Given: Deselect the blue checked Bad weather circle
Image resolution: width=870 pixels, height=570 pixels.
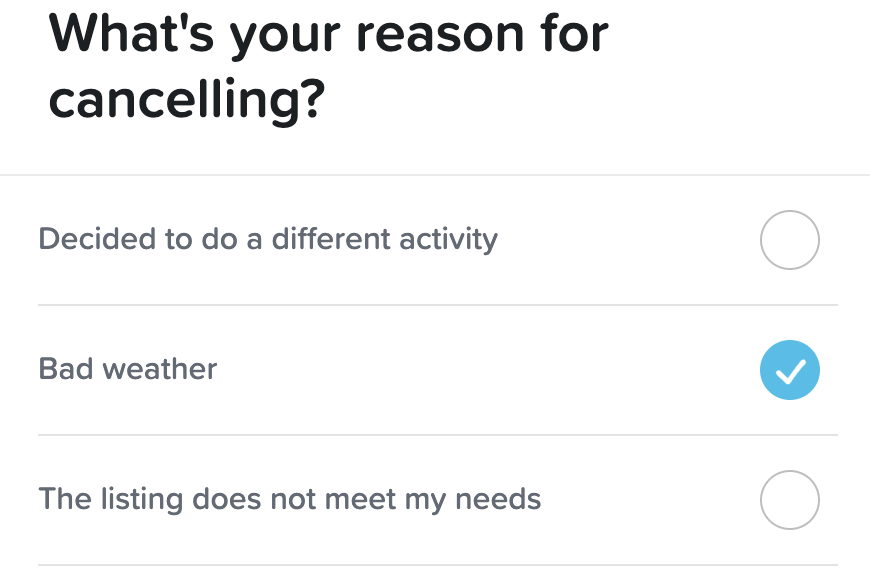Looking at the screenshot, I should click(790, 370).
